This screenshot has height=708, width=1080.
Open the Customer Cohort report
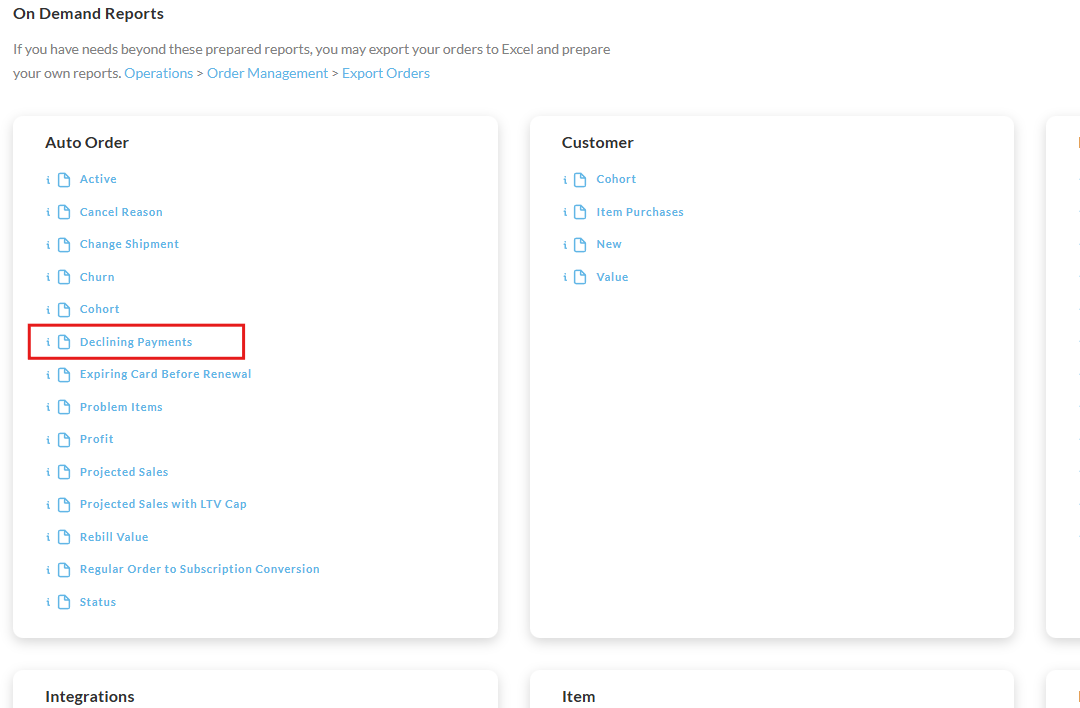click(x=616, y=179)
